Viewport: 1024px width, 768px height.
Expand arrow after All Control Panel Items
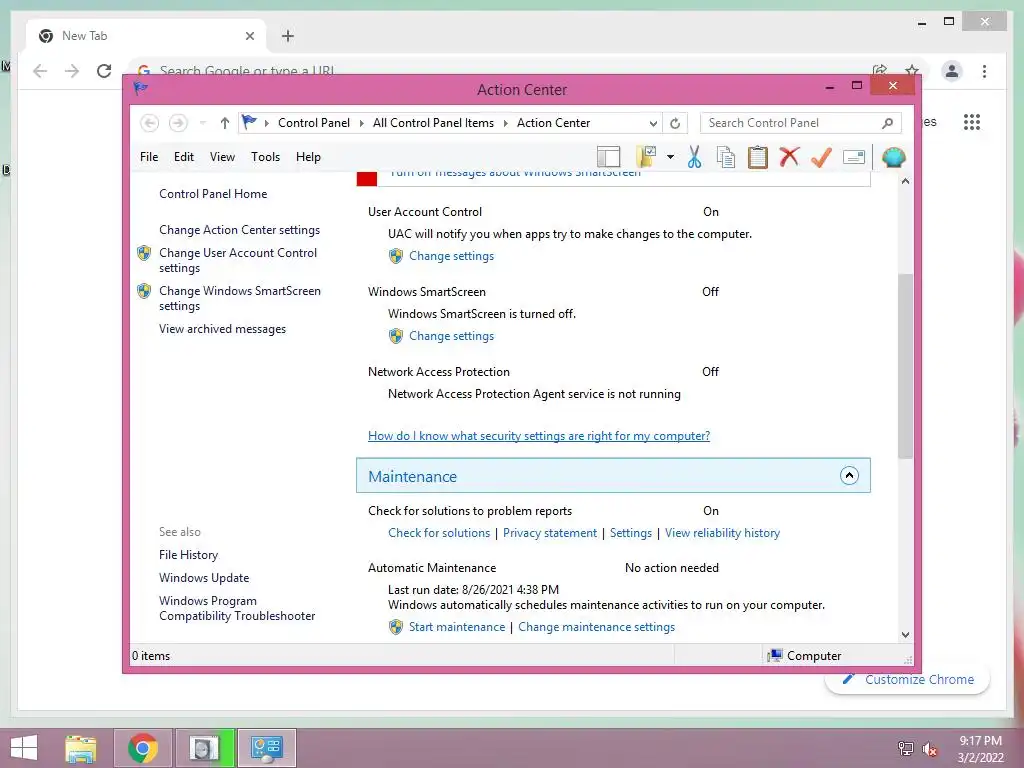coord(505,123)
